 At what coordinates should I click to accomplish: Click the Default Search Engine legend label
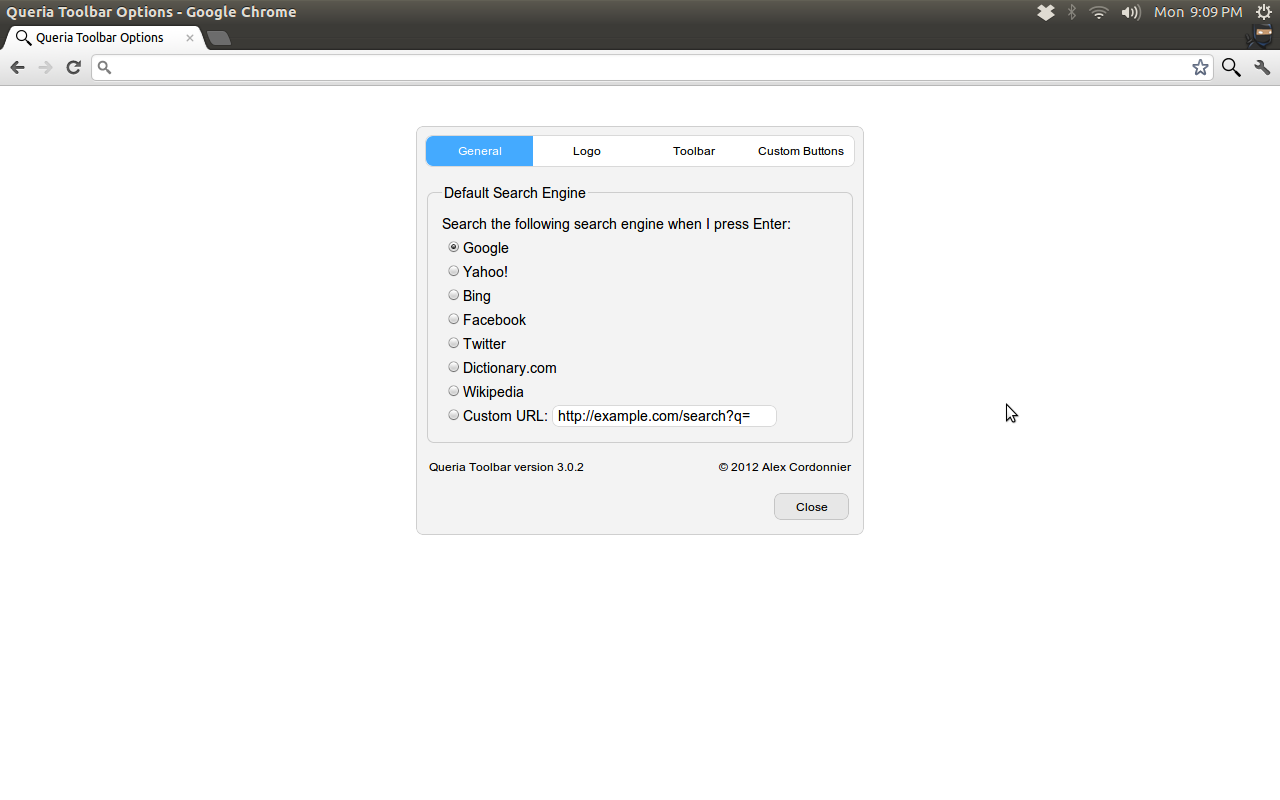[515, 193]
